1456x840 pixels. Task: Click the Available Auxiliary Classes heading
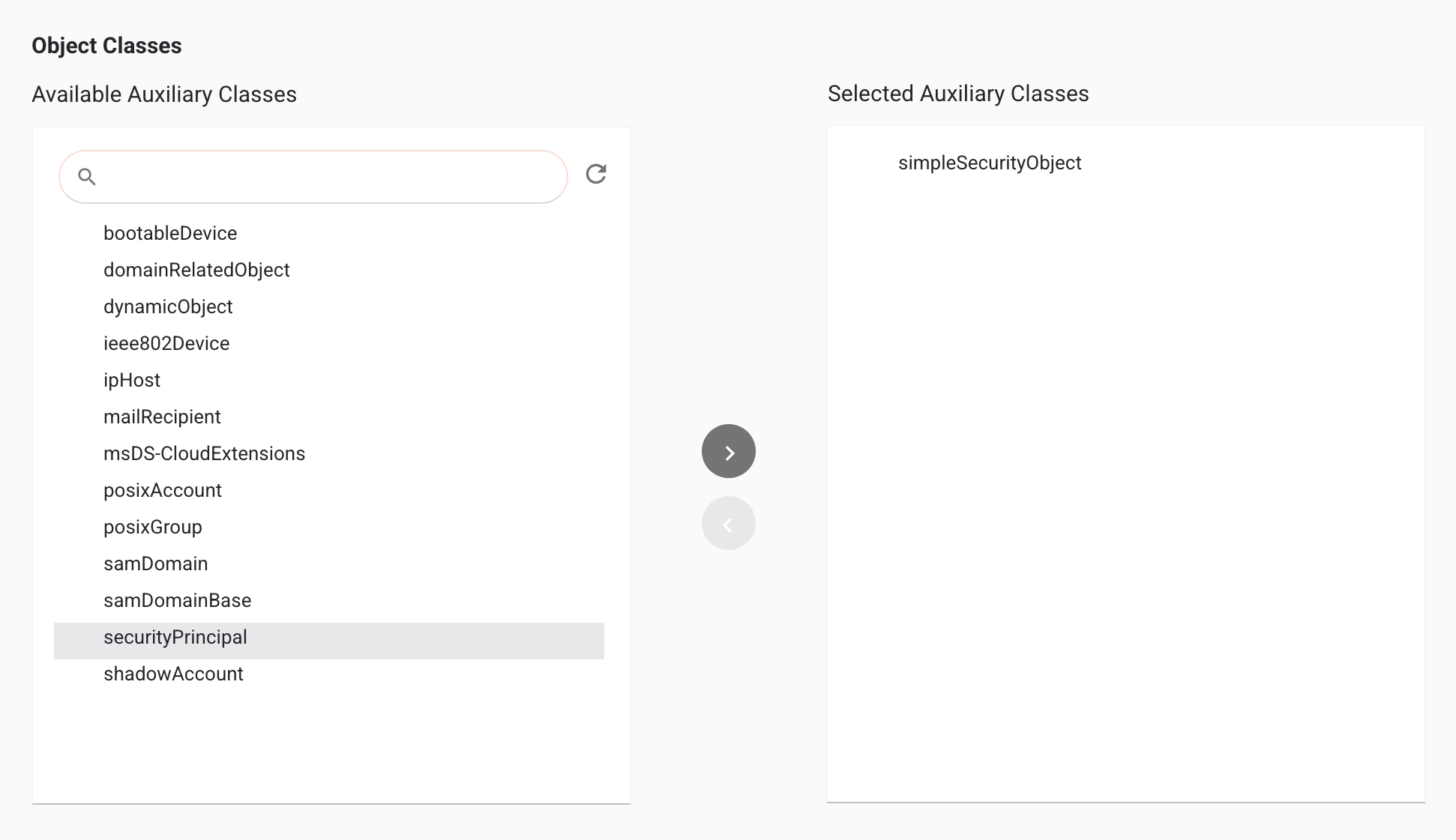point(163,94)
